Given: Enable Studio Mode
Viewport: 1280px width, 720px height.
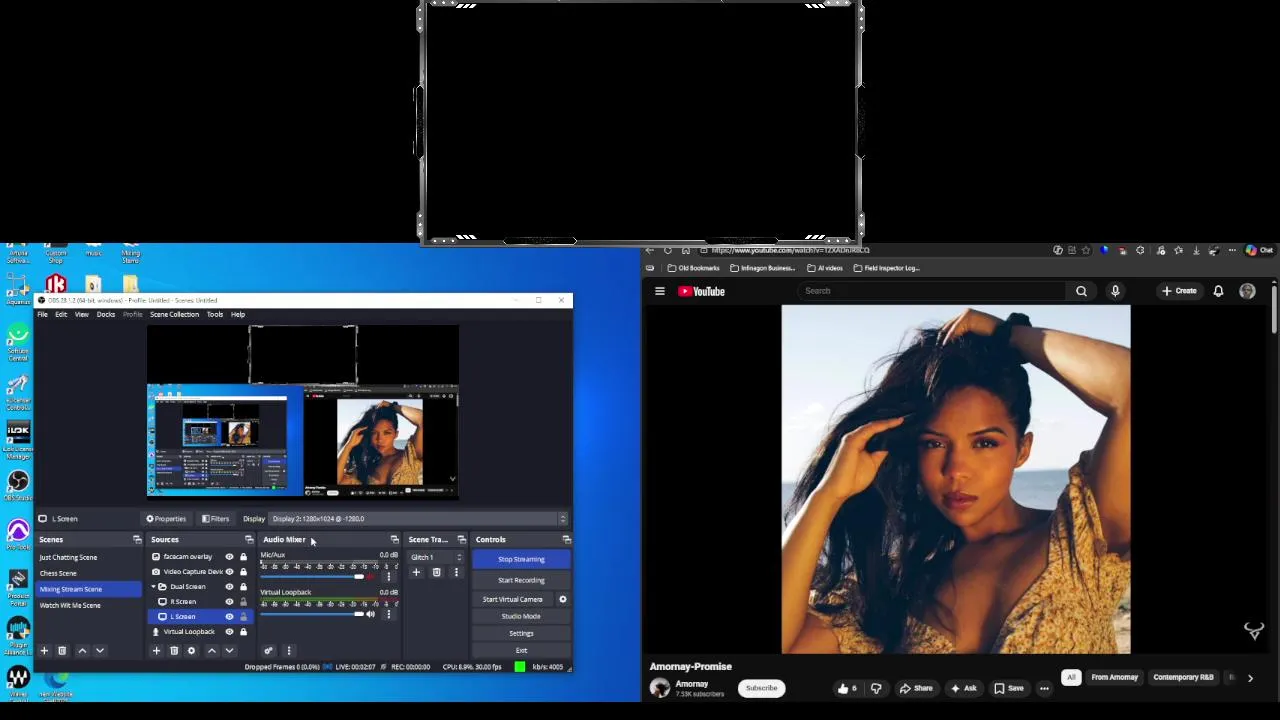Looking at the screenshot, I should point(521,616).
